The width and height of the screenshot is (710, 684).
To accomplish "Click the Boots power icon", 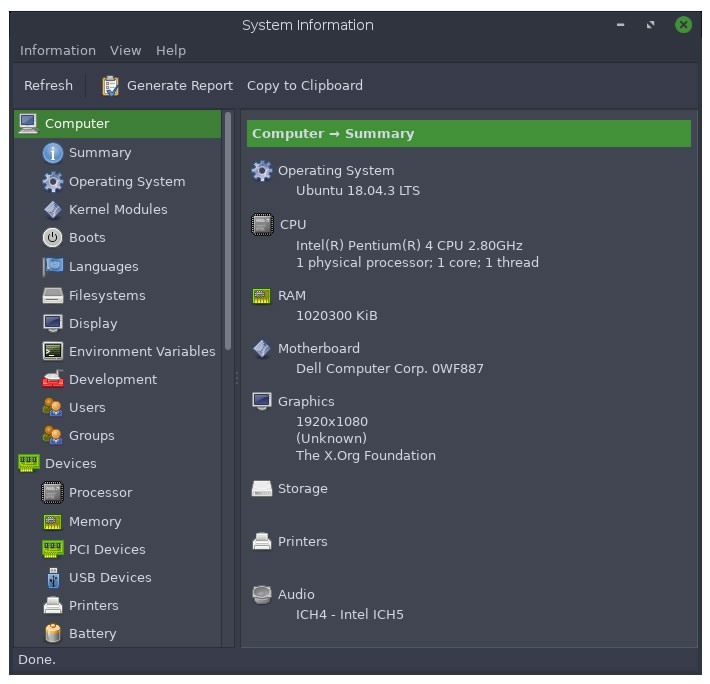I will pyautogui.click(x=53, y=238).
